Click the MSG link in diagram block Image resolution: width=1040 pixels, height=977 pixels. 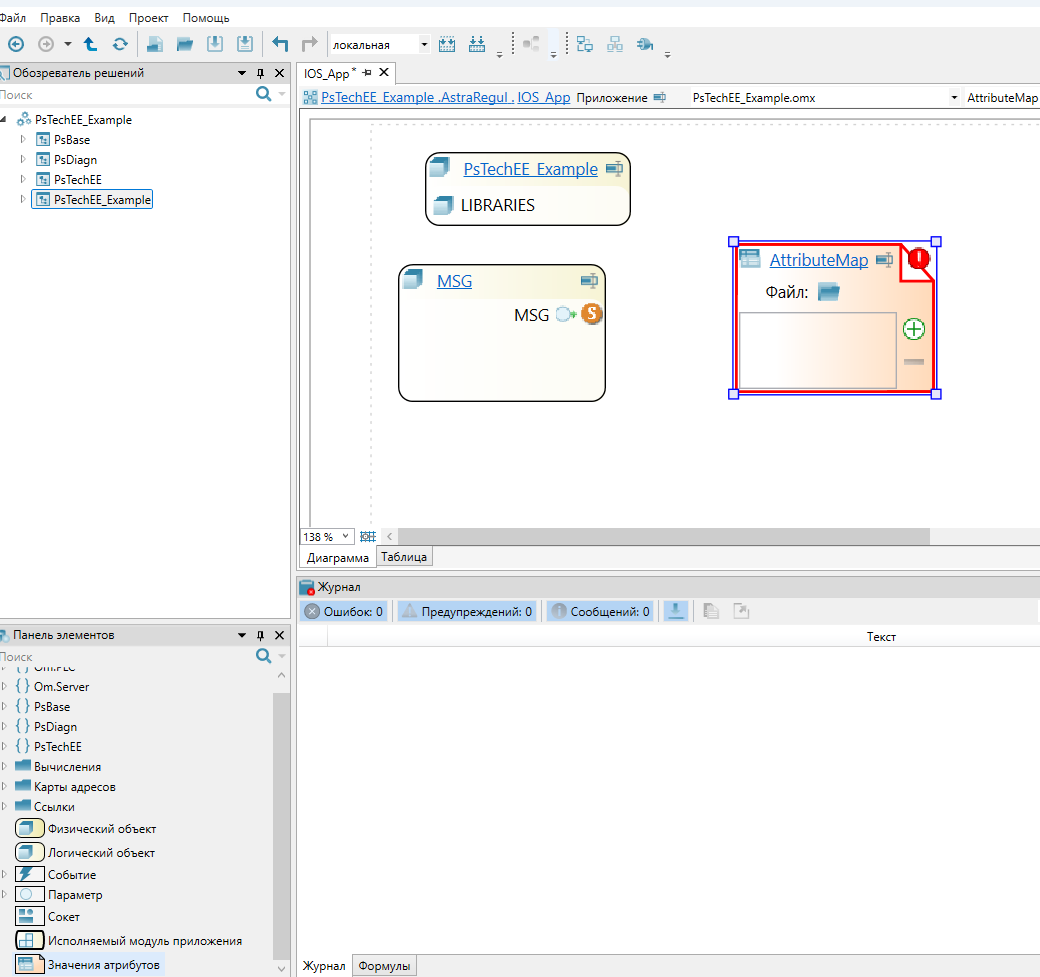tap(454, 281)
